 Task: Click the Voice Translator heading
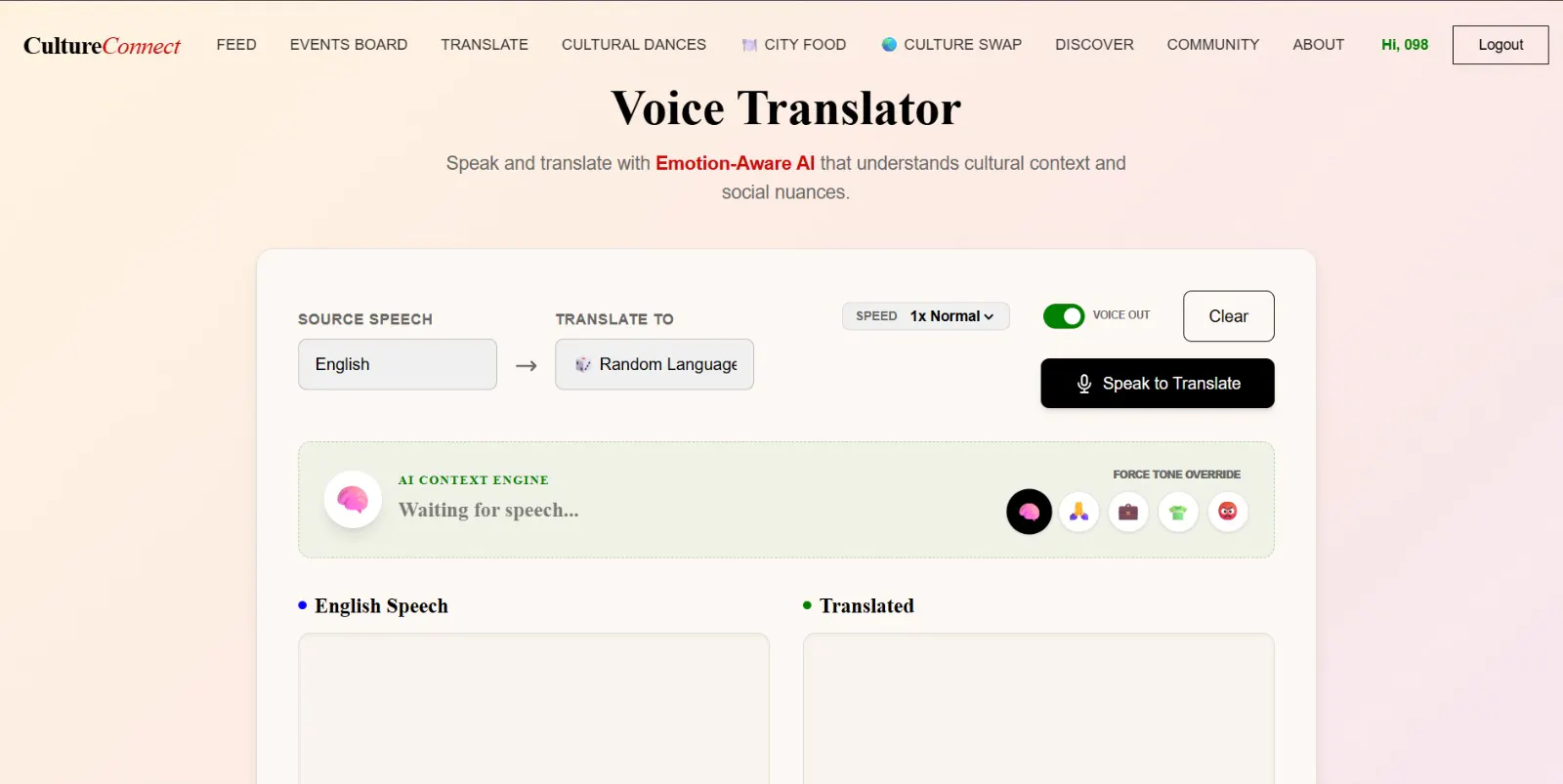[786, 108]
